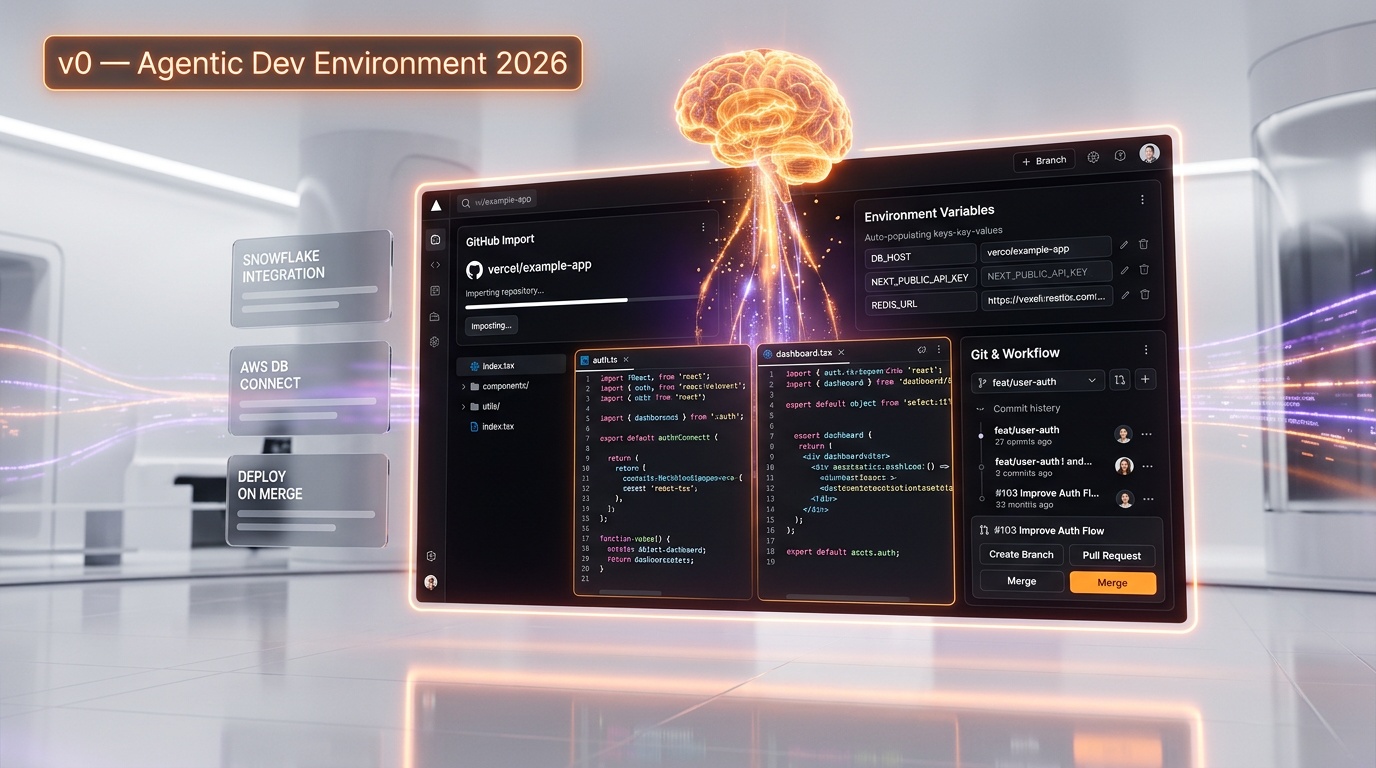Image resolution: width=1376 pixels, height=768 pixels.
Task: Delete the REDIS_URL variable with trash icon
Action: click(x=1145, y=295)
